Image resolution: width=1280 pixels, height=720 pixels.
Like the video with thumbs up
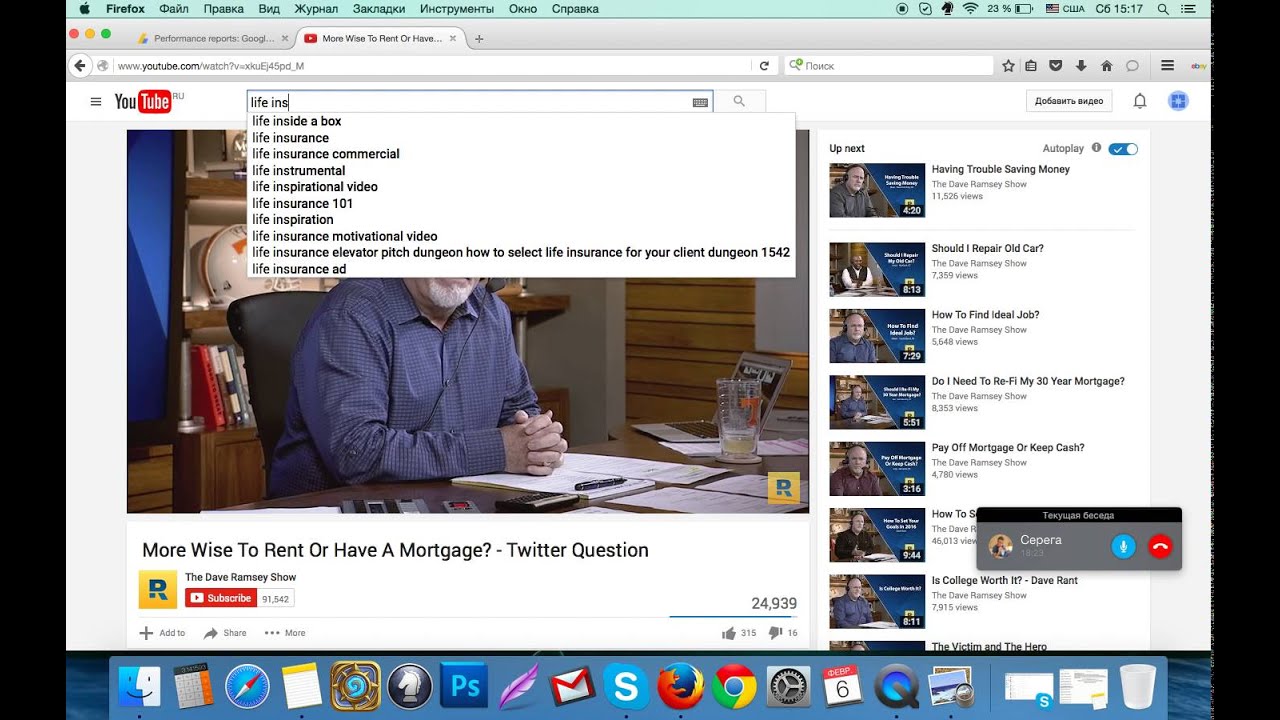(728, 633)
